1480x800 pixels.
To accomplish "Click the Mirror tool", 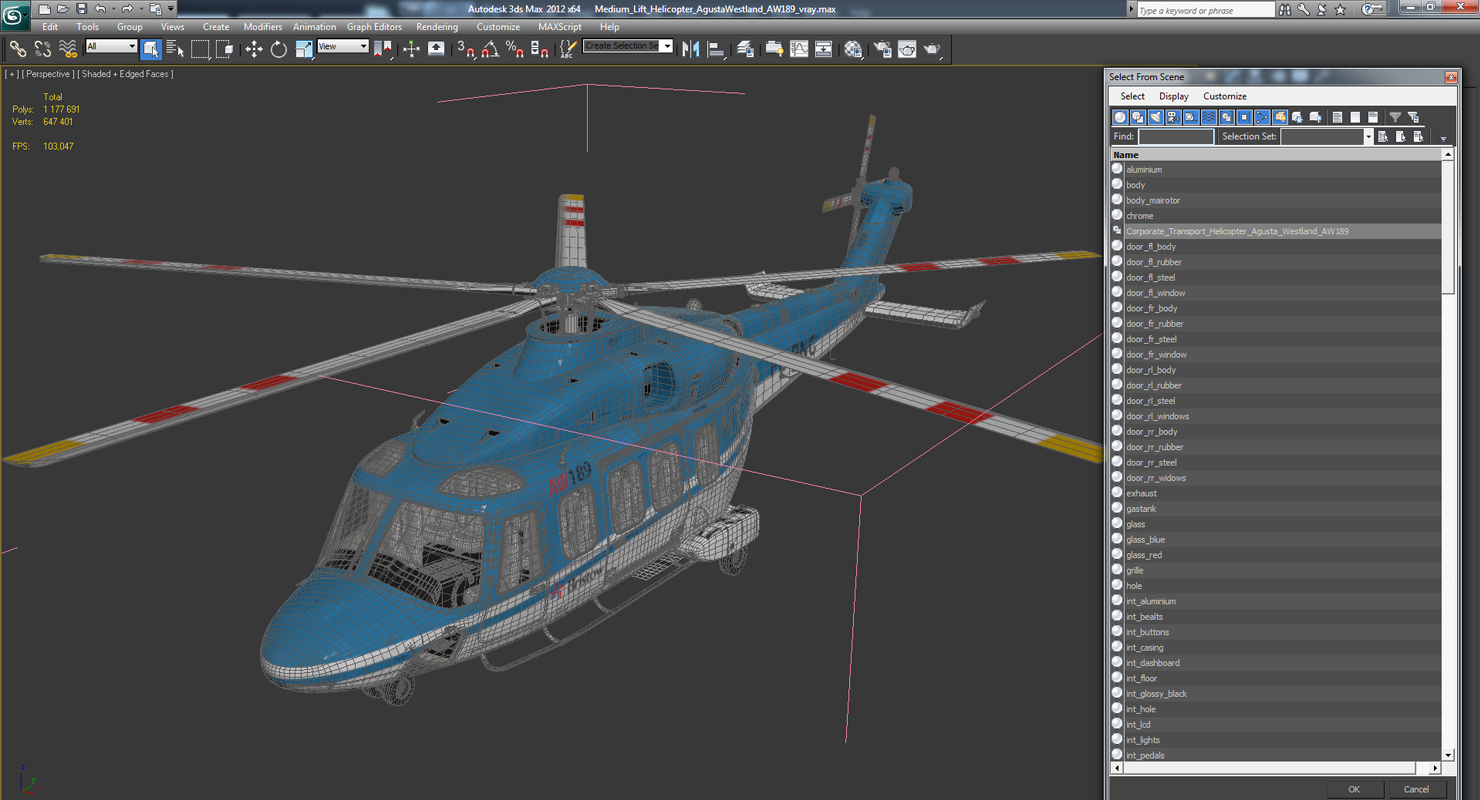I will click(x=690, y=48).
